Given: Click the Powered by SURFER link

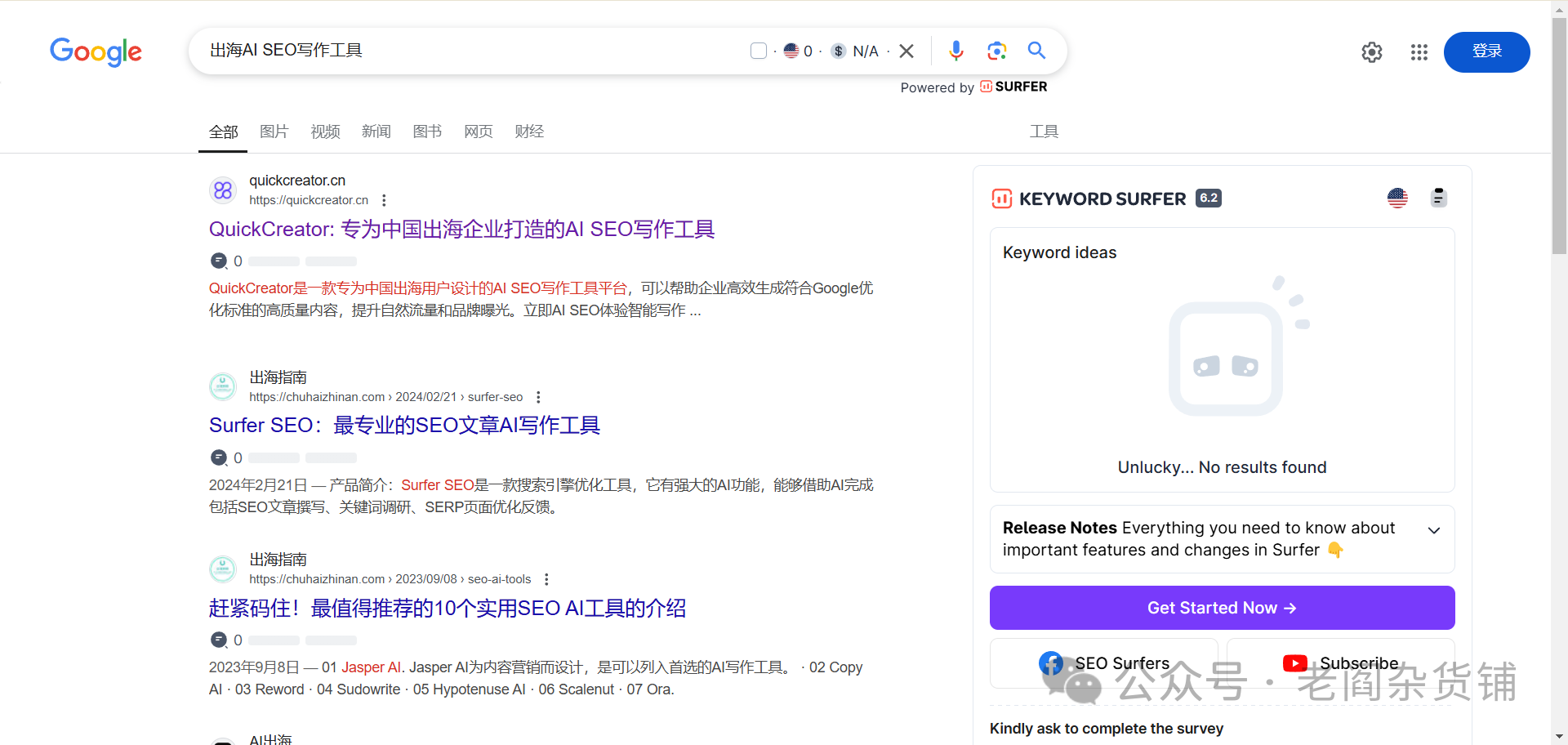Looking at the screenshot, I should 973,87.
